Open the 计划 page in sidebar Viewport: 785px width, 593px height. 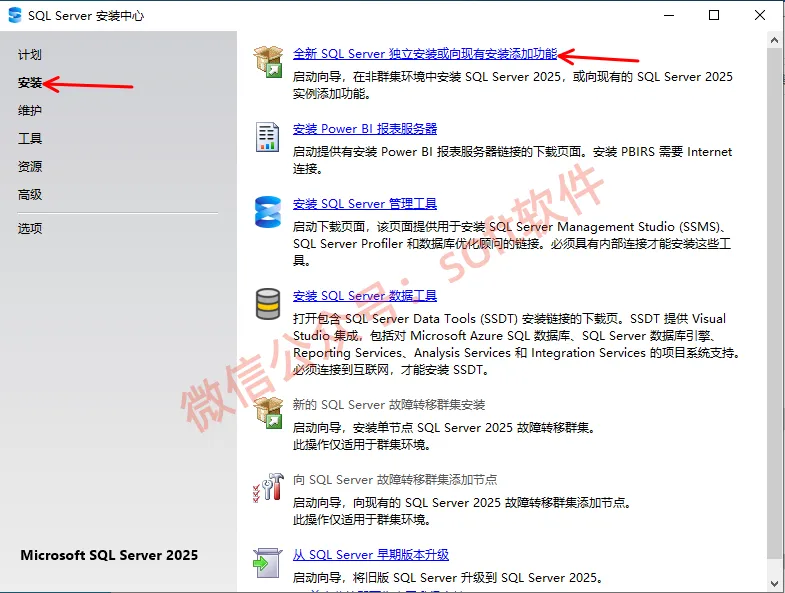point(30,55)
